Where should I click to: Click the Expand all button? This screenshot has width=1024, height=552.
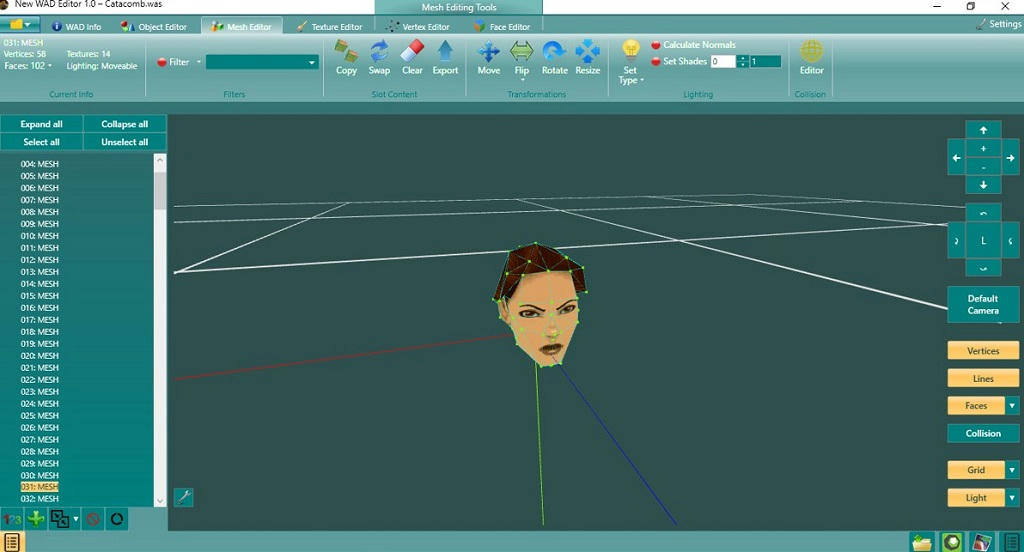(41, 124)
